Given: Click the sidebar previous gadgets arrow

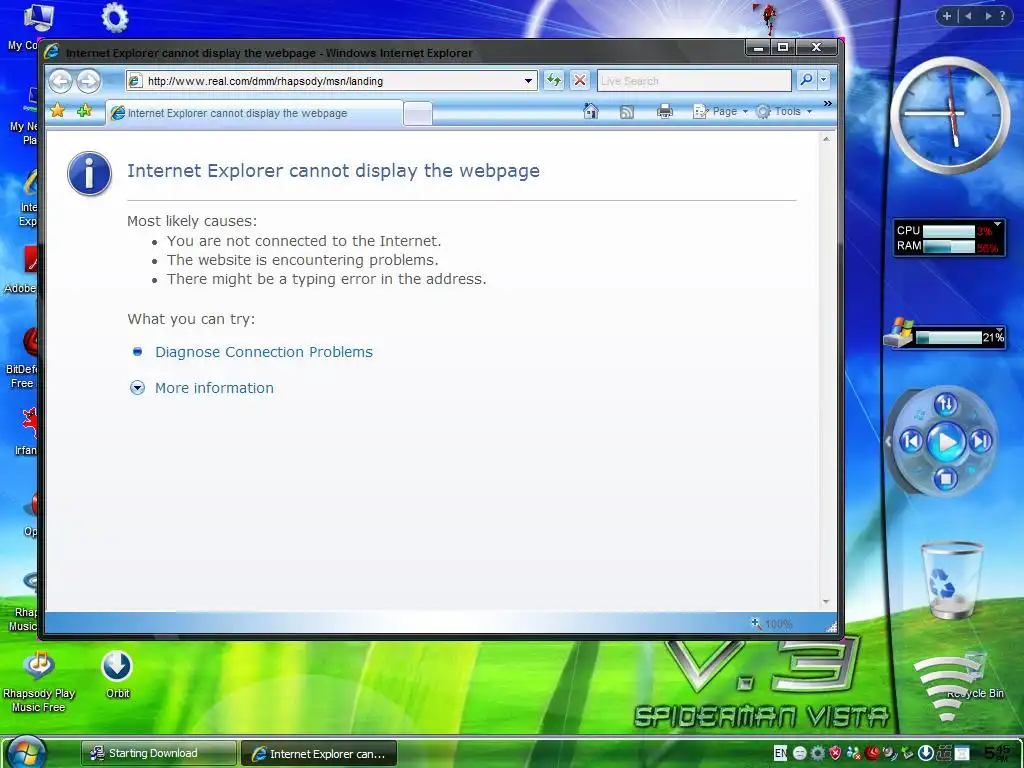Looking at the screenshot, I should point(968,16).
